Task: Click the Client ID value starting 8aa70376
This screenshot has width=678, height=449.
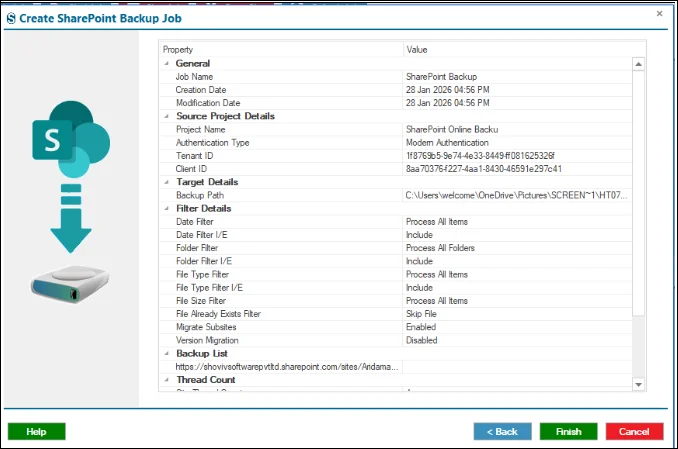Action: [x=483, y=169]
